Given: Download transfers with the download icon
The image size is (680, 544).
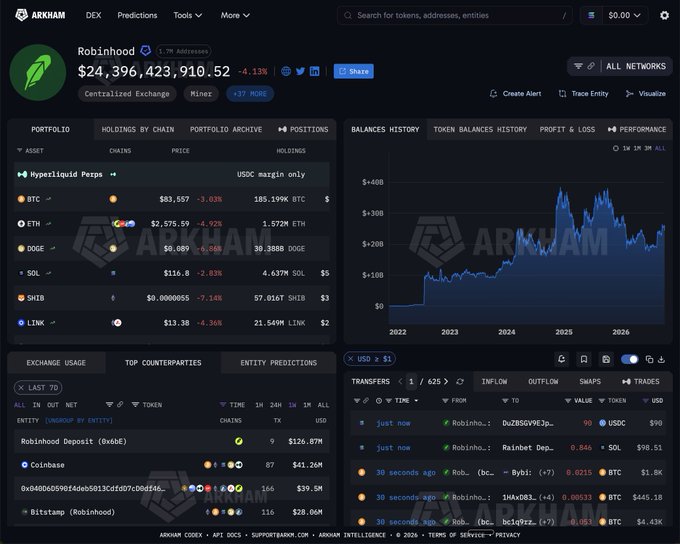Looking at the screenshot, I should [x=661, y=359].
